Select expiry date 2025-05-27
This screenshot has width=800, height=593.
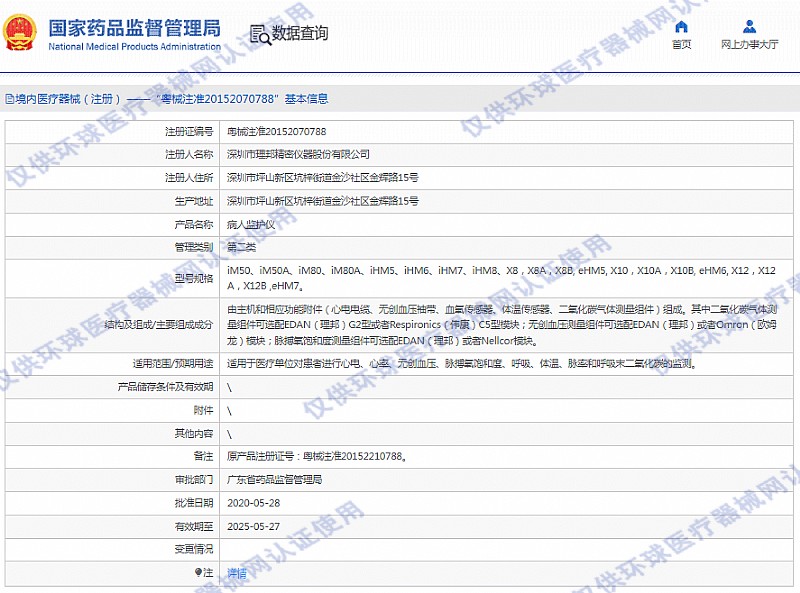pyautogui.click(x=254, y=527)
